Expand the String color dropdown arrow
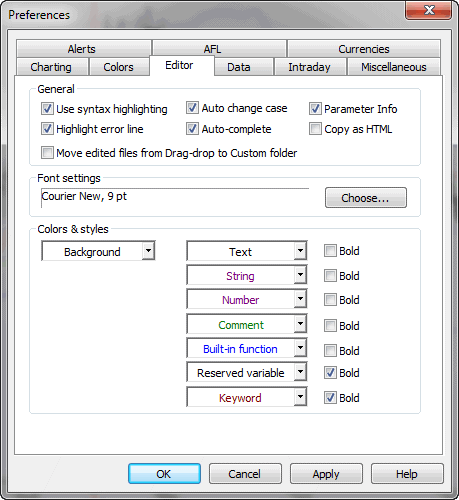The width and height of the screenshot is (459, 500). (300, 275)
